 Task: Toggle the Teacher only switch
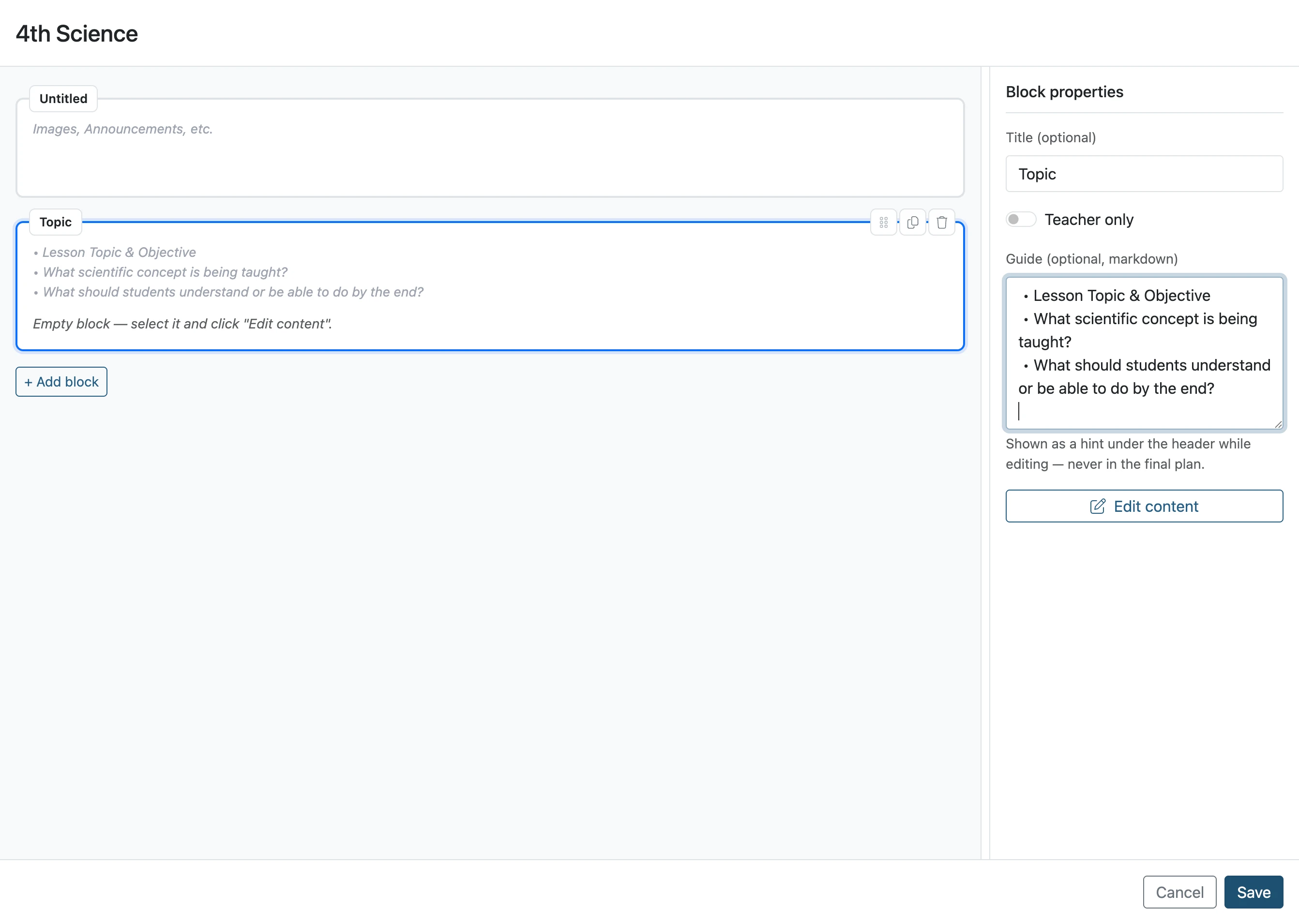point(1021,220)
